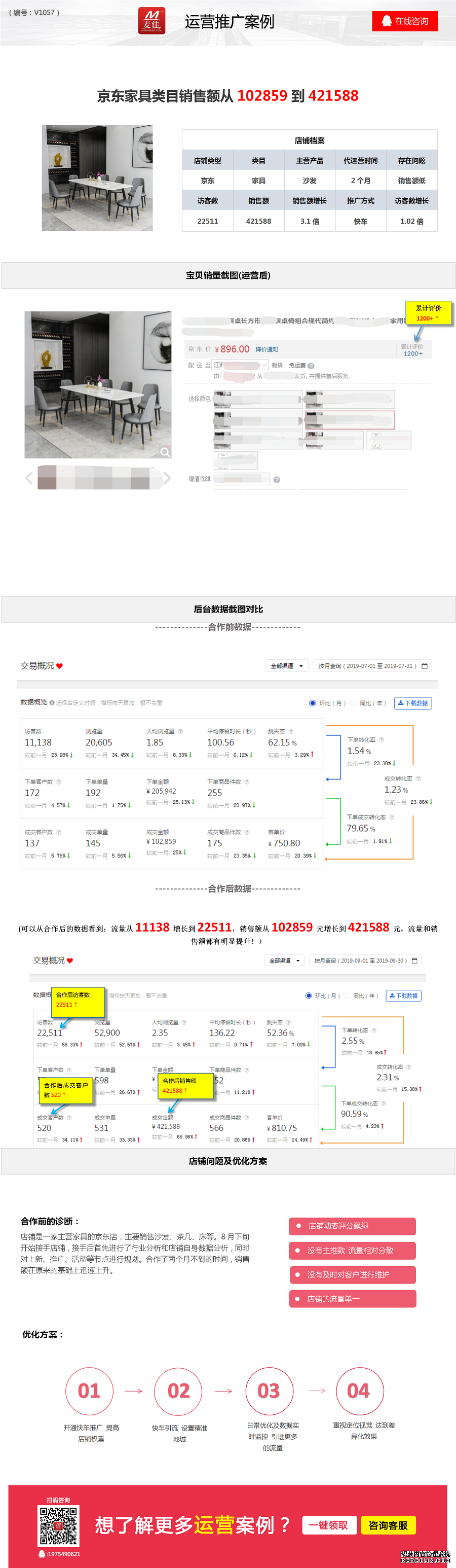This screenshot has width=456, height=1568.
Task: Click the help icon beside 成交转化率 2.31%
Action: (x=408, y=1067)
